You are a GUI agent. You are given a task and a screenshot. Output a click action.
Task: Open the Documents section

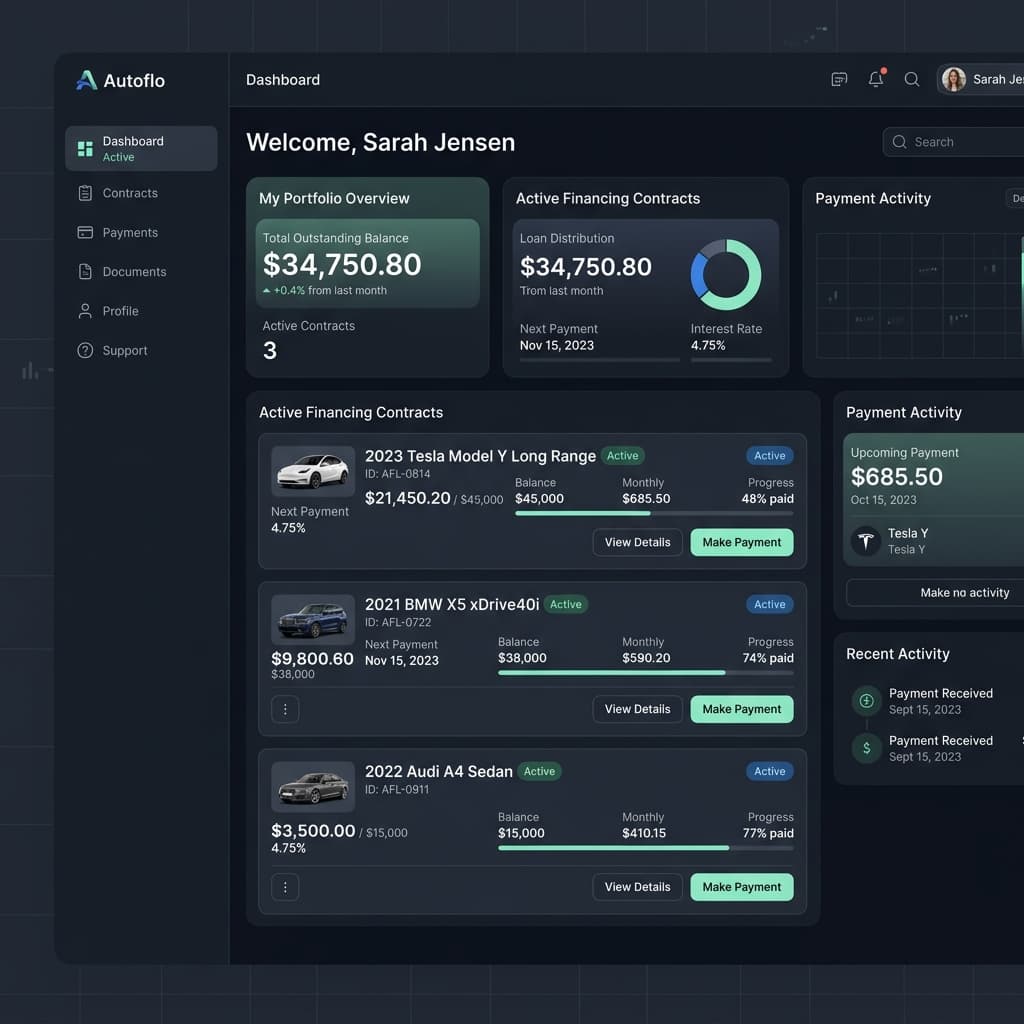click(141, 272)
